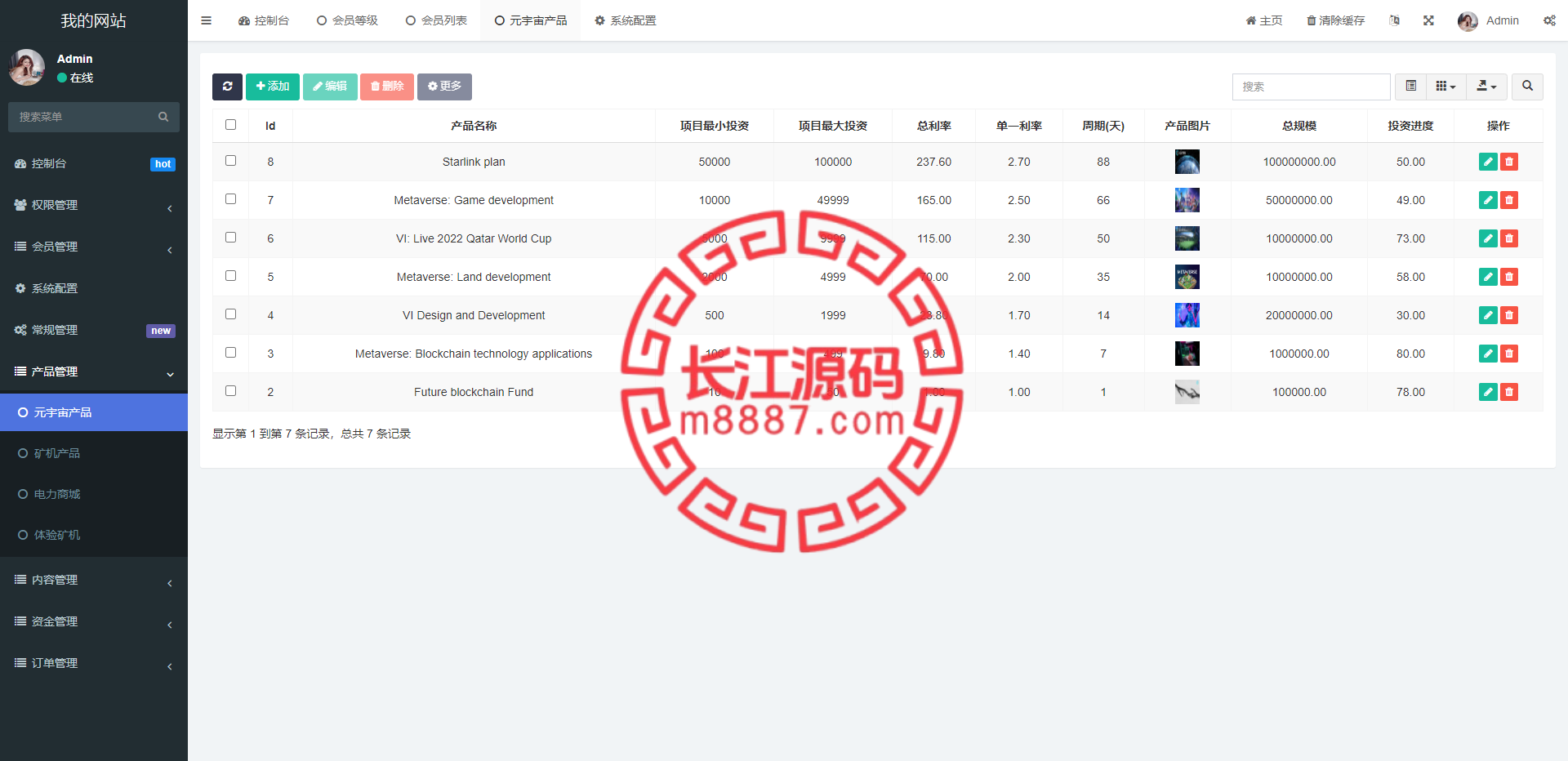Open the column visibility dropdown
This screenshot has width=1568, height=761.
[x=1446, y=87]
